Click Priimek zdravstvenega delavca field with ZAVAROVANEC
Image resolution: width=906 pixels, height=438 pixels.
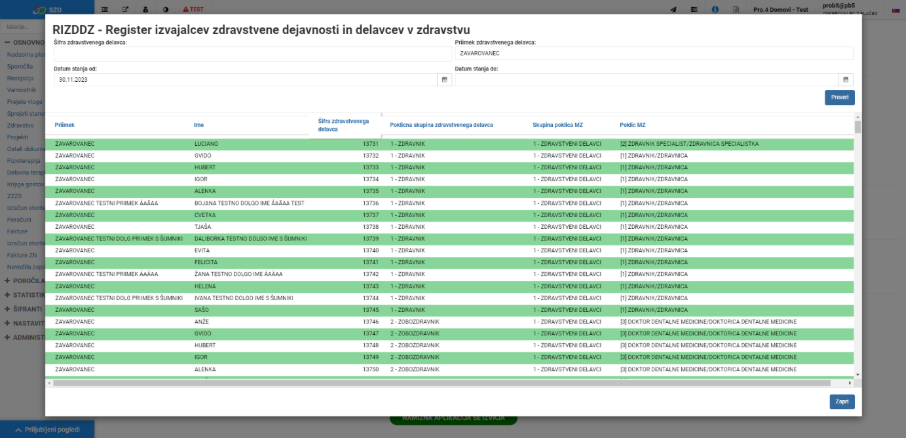[x=654, y=53]
